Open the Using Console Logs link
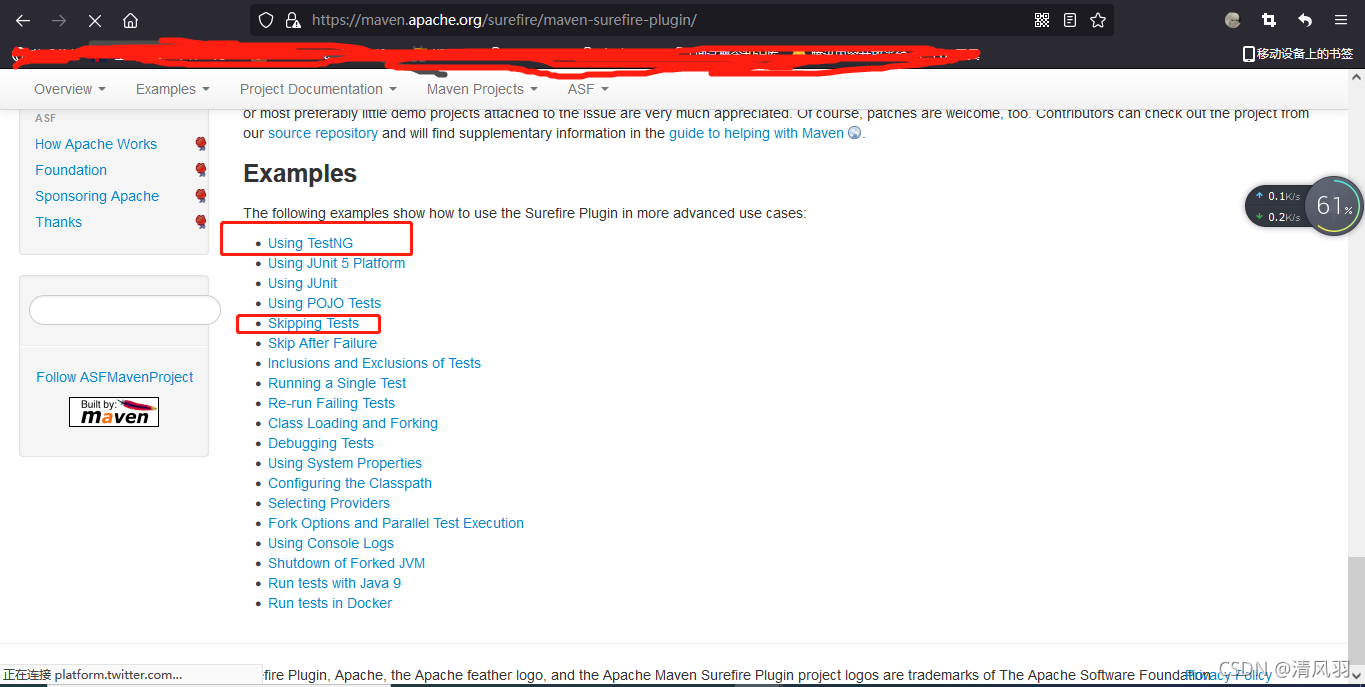Screen dimensions: 1365x687 click(x=331, y=543)
